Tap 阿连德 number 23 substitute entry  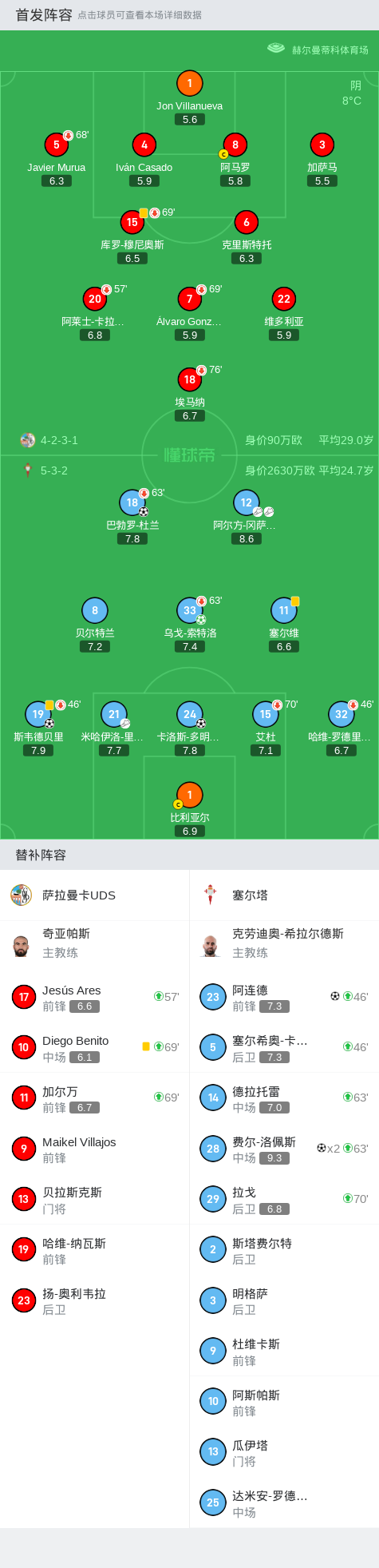point(284,997)
